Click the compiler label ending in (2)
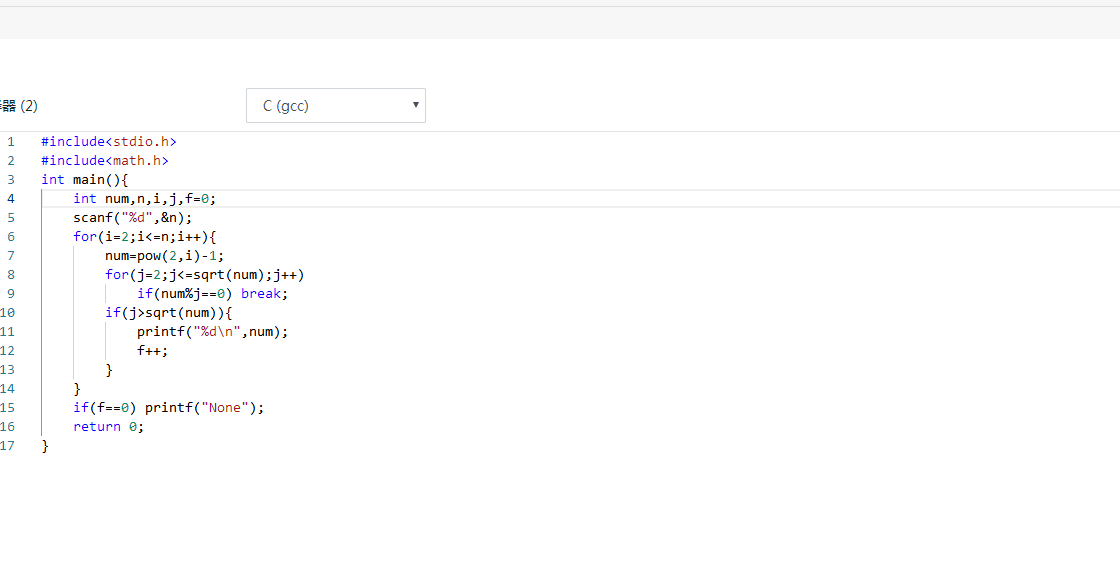This screenshot has width=1120, height=562. coord(19,106)
